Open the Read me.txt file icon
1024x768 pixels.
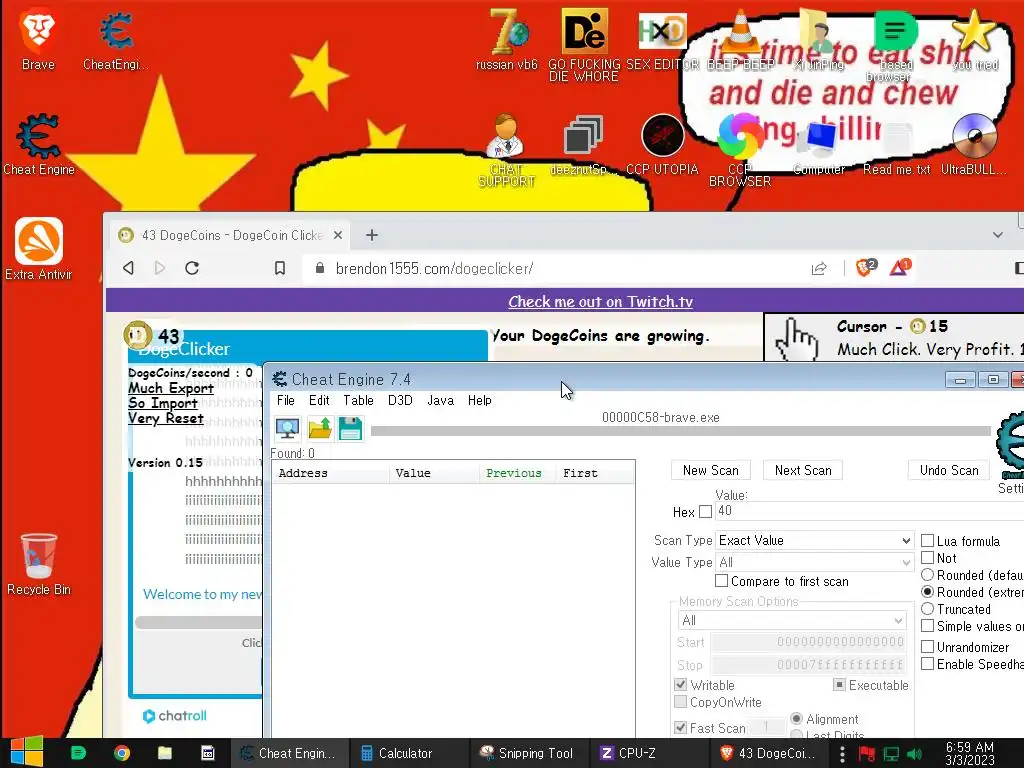pyautogui.click(x=897, y=144)
